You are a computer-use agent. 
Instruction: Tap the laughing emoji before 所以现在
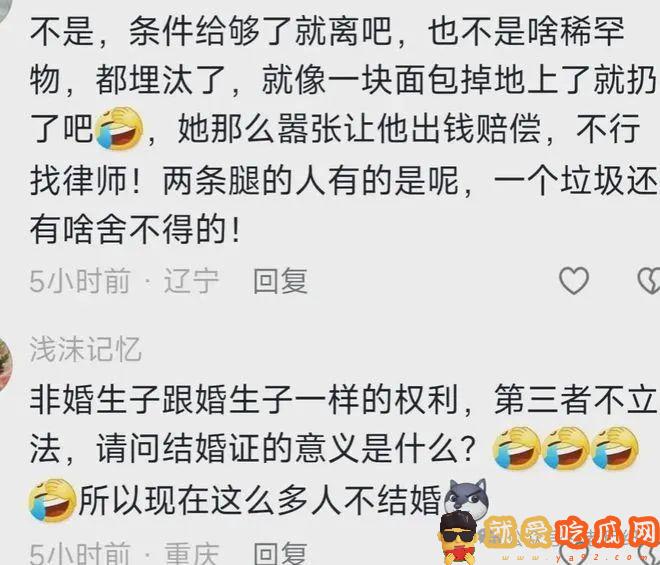pyautogui.click(x=52, y=500)
